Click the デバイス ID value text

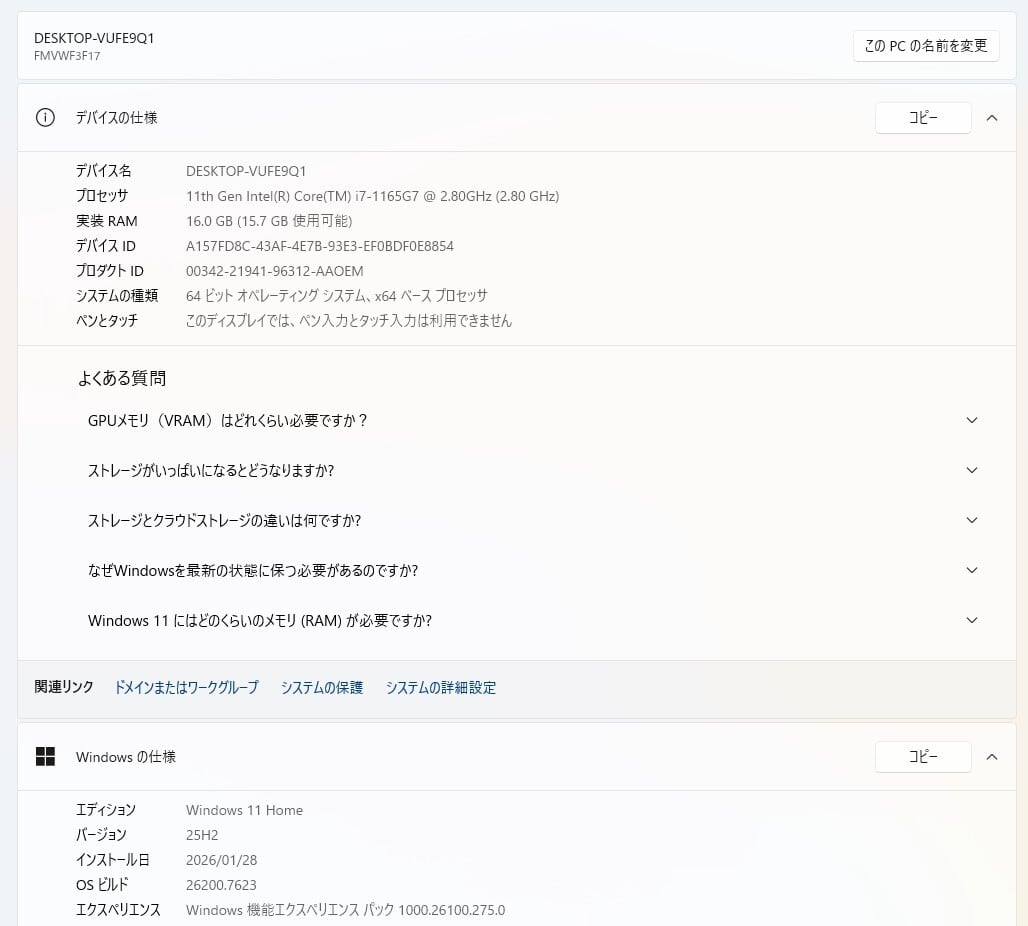point(319,246)
